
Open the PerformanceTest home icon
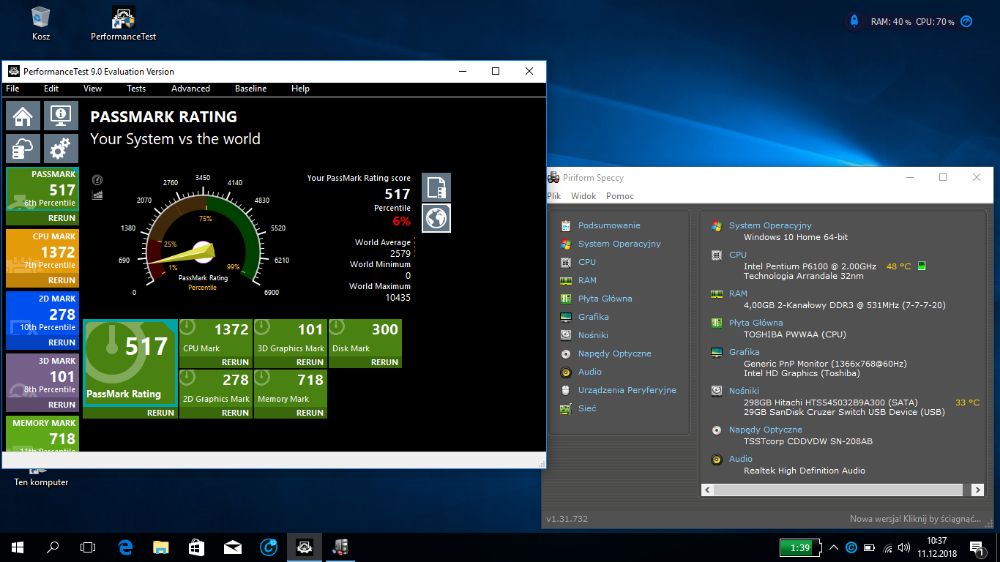point(23,115)
